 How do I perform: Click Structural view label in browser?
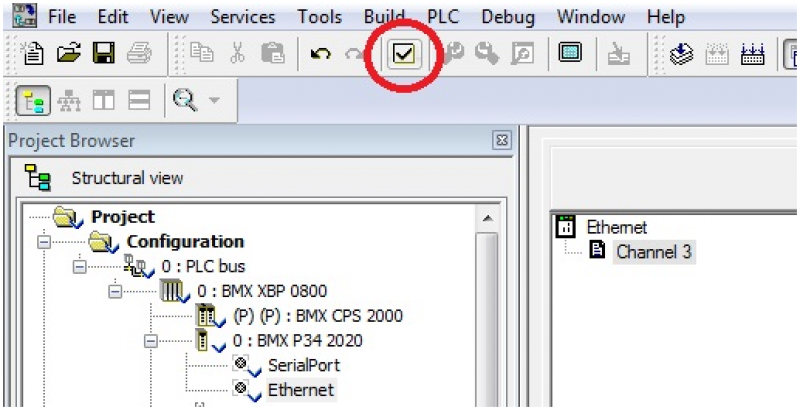point(127,178)
